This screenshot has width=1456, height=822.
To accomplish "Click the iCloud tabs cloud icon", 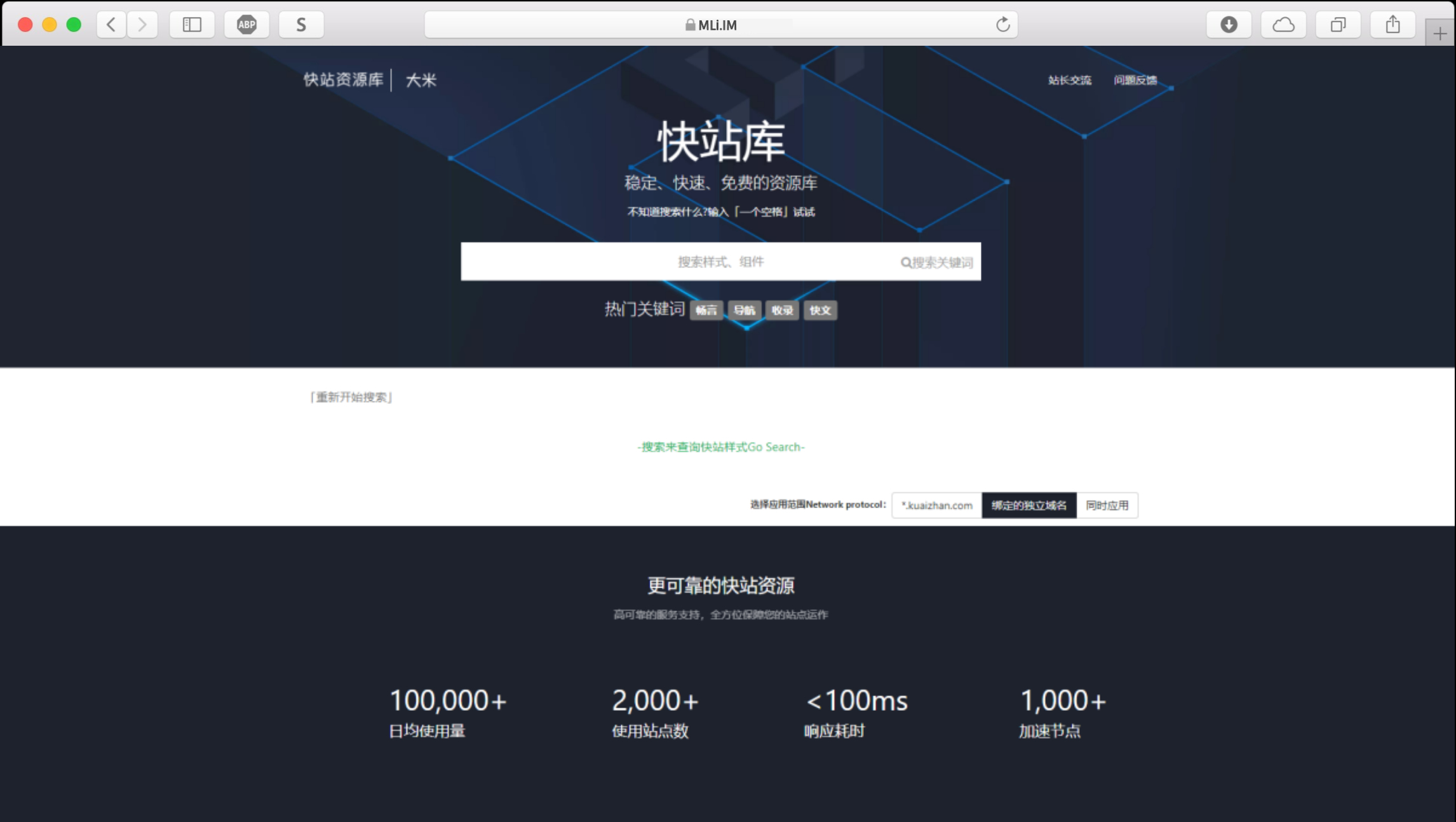I will [1283, 25].
